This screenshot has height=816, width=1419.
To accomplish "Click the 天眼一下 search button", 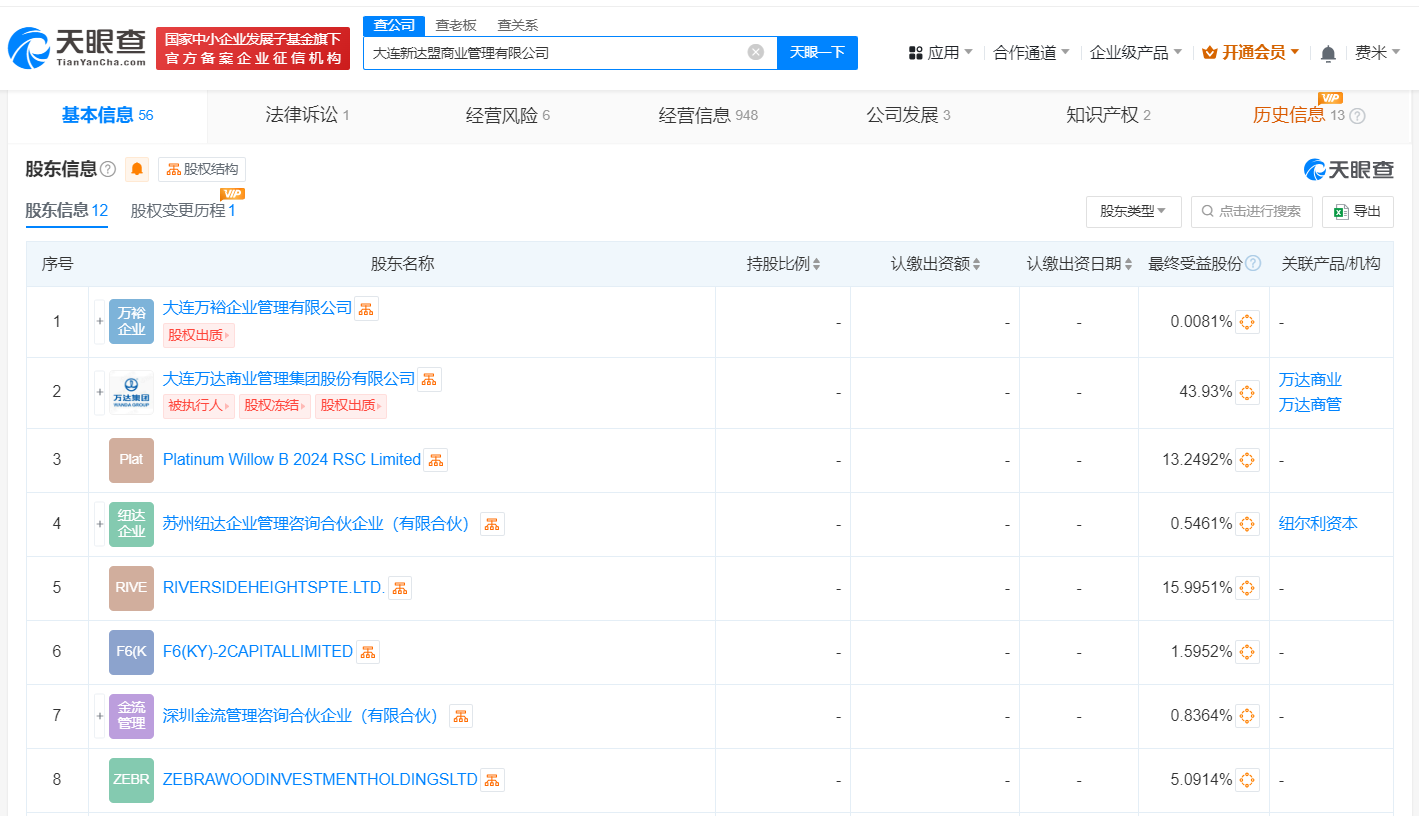I will click(817, 52).
